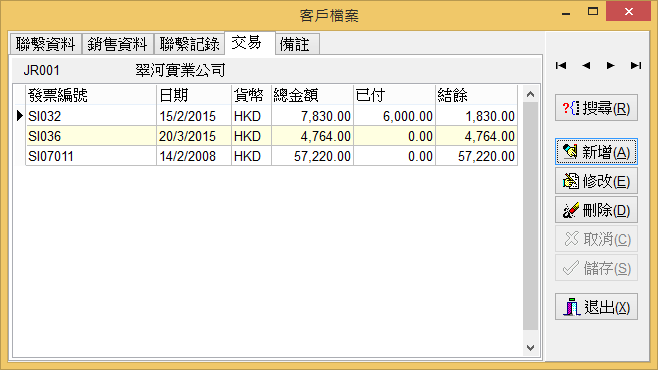The width and height of the screenshot is (658, 370).
Task: Select invoice row SI07011
Action: [271, 156]
